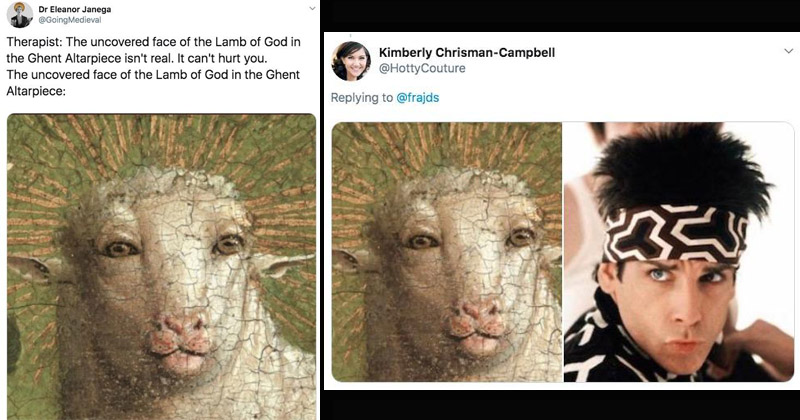
Task: Follow the @frajds mention link
Action: pos(418,100)
